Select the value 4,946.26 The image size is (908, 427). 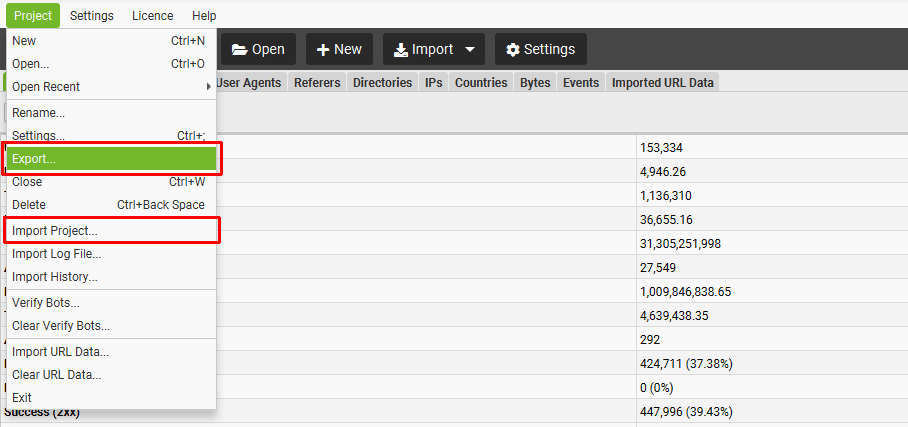[663, 172]
